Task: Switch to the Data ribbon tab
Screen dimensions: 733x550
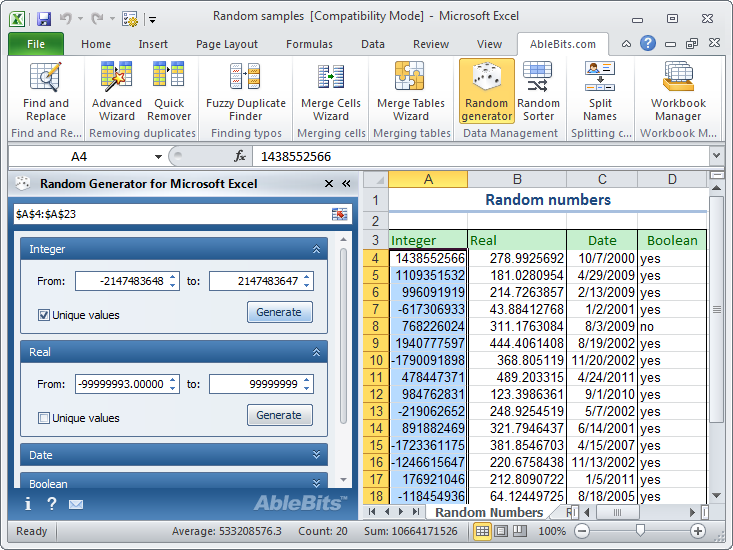Action: (x=373, y=44)
